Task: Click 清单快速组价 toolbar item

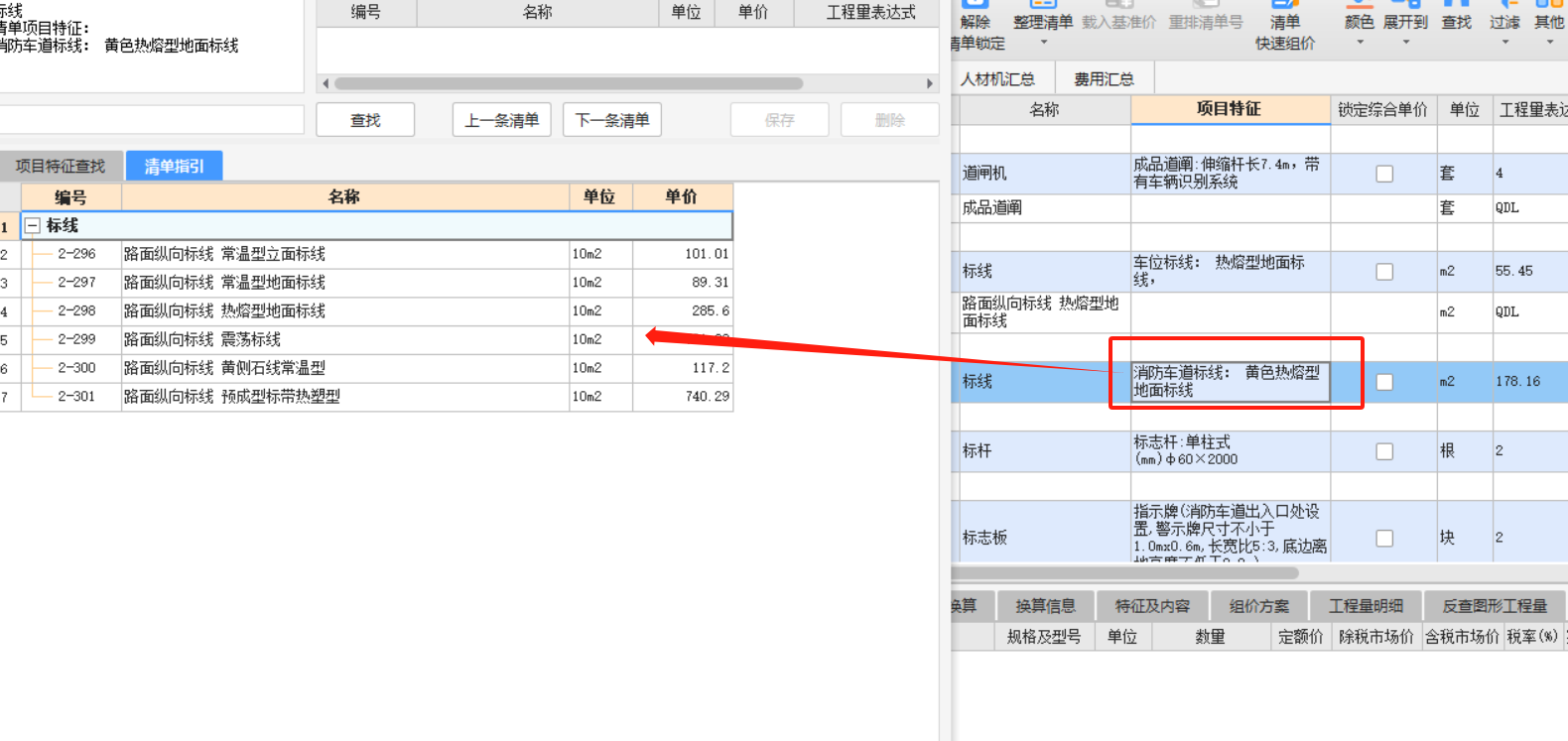Action: [x=1285, y=28]
